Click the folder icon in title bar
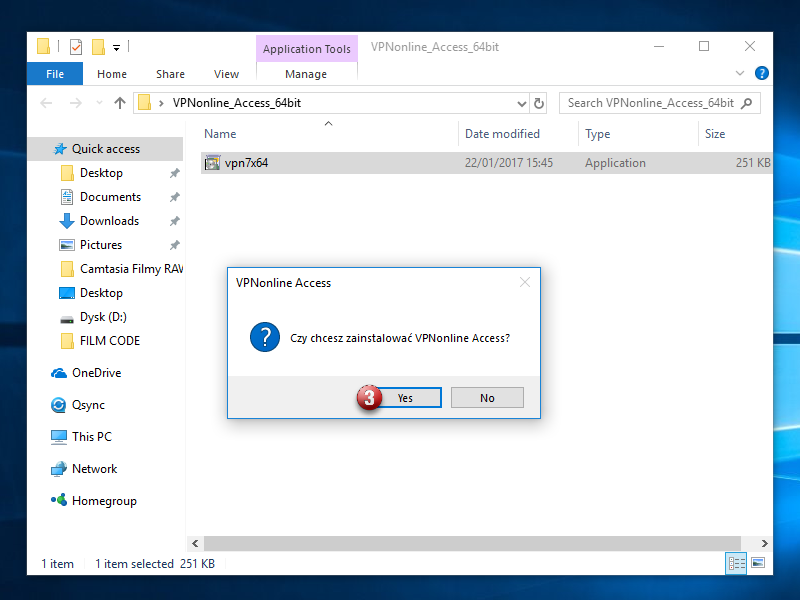The height and width of the screenshot is (600, 800). click(43, 46)
